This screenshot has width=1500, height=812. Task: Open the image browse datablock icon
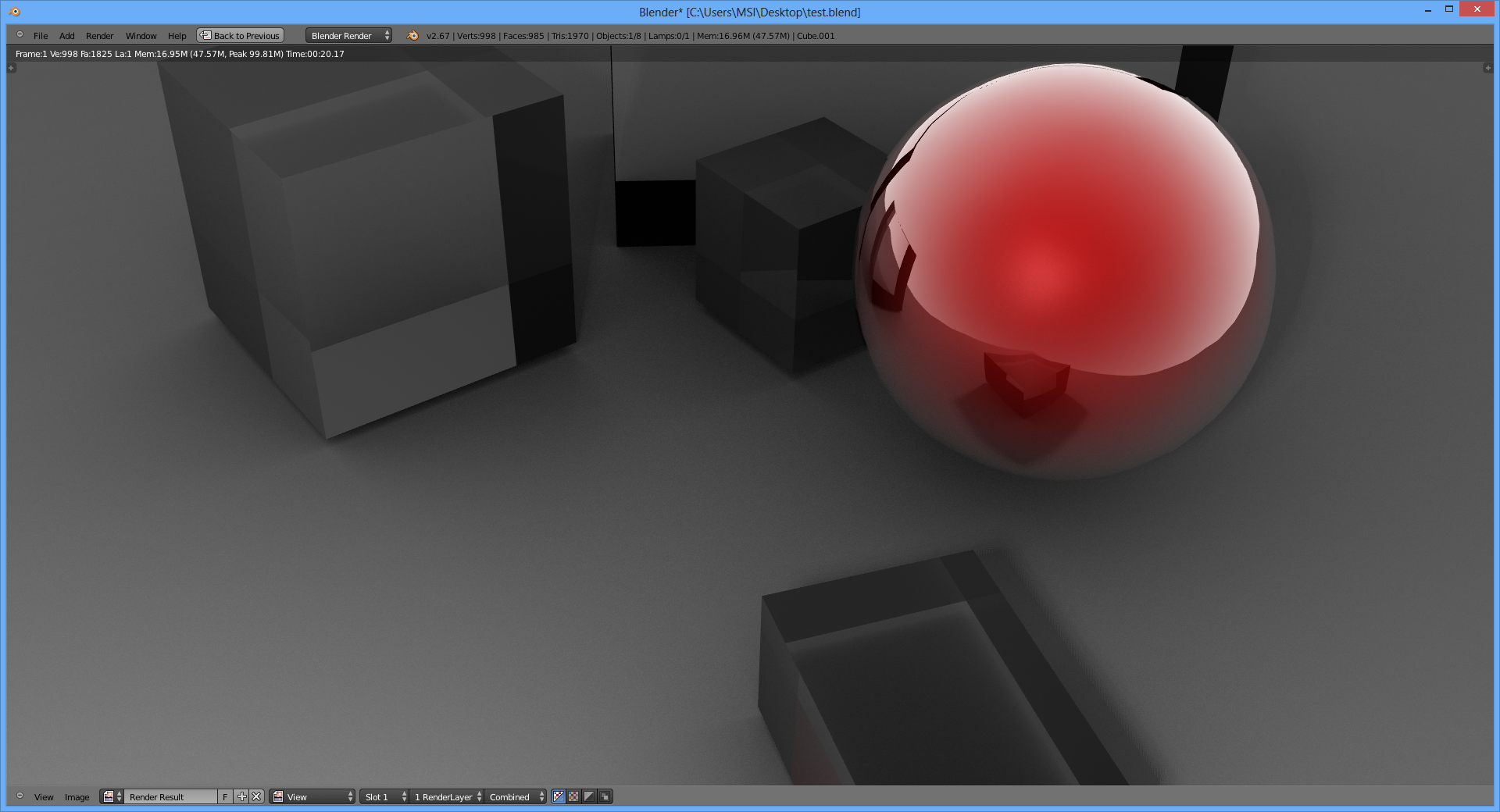click(x=112, y=797)
